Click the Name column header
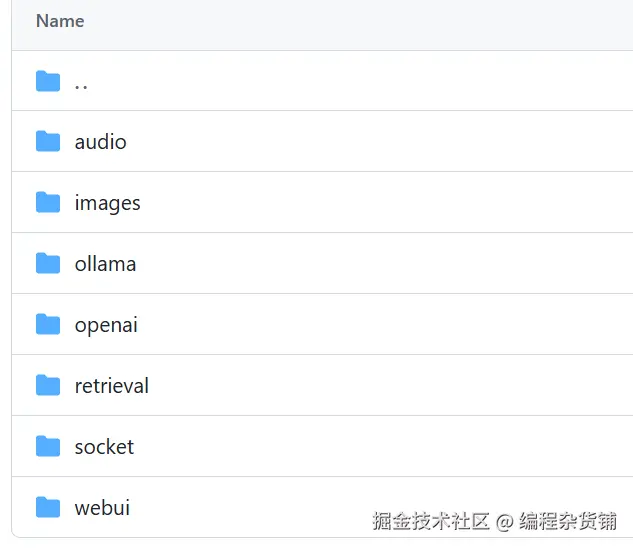The image size is (633, 548). point(60,21)
